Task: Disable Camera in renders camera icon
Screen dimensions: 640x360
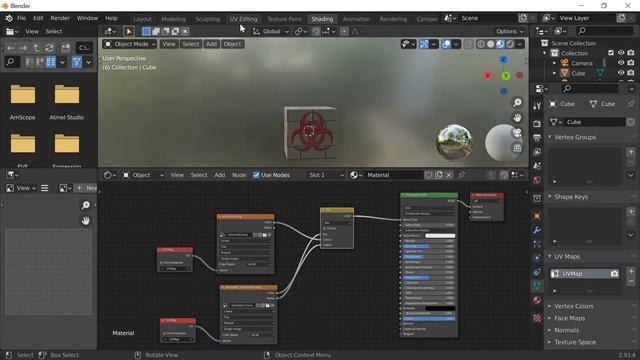Action: pos(631,63)
